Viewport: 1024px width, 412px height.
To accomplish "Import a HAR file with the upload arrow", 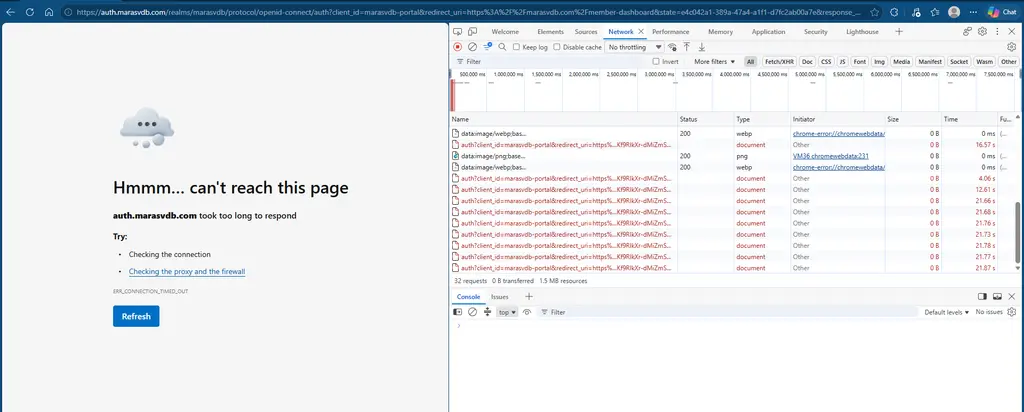I will (687, 47).
